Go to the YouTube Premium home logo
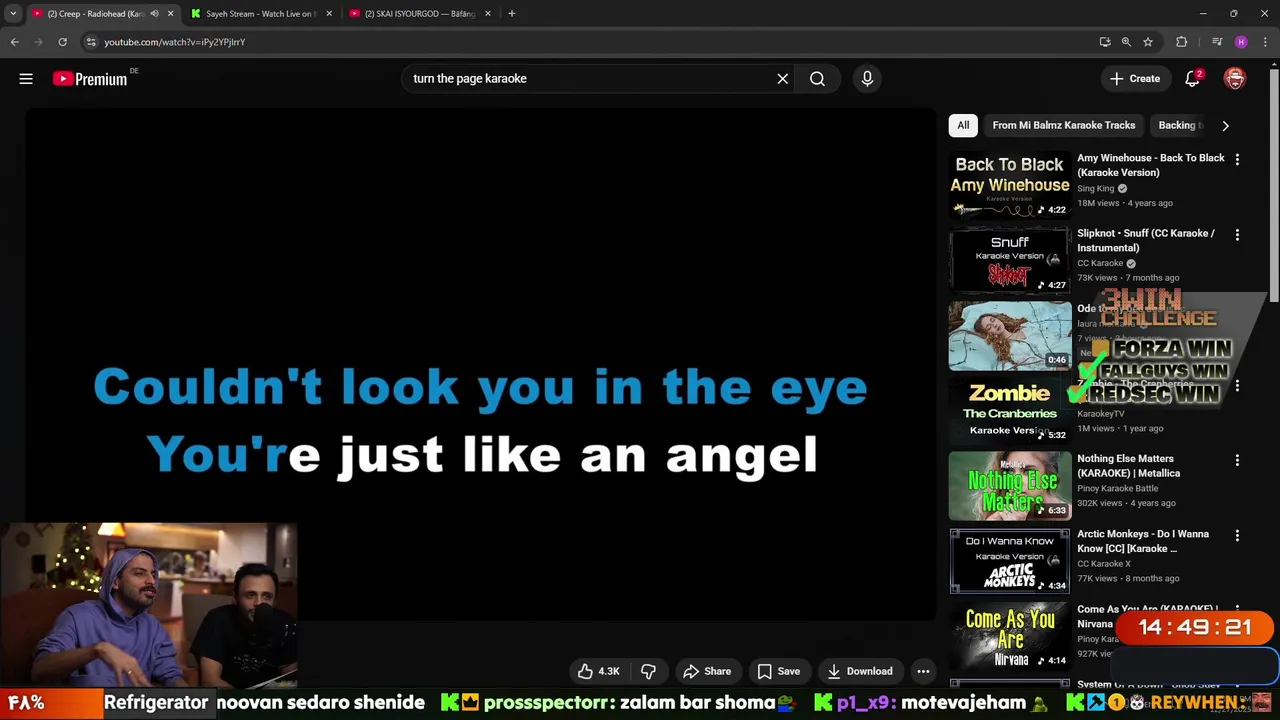Screen dimensions: 1280x720 91,79
